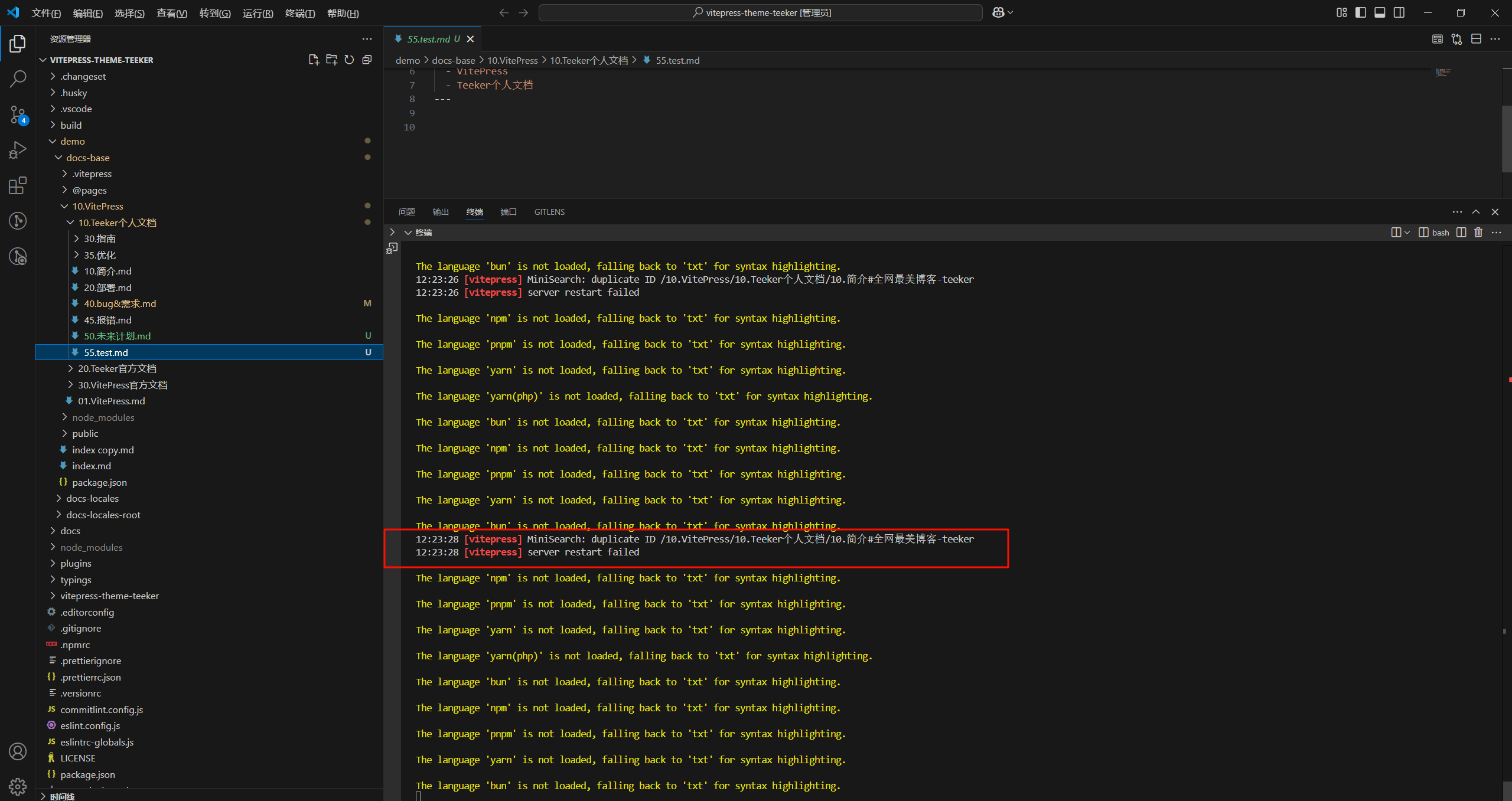Click docs-base in the breadcrumb
Image resolution: width=1512 pixels, height=801 pixels.
pos(453,60)
